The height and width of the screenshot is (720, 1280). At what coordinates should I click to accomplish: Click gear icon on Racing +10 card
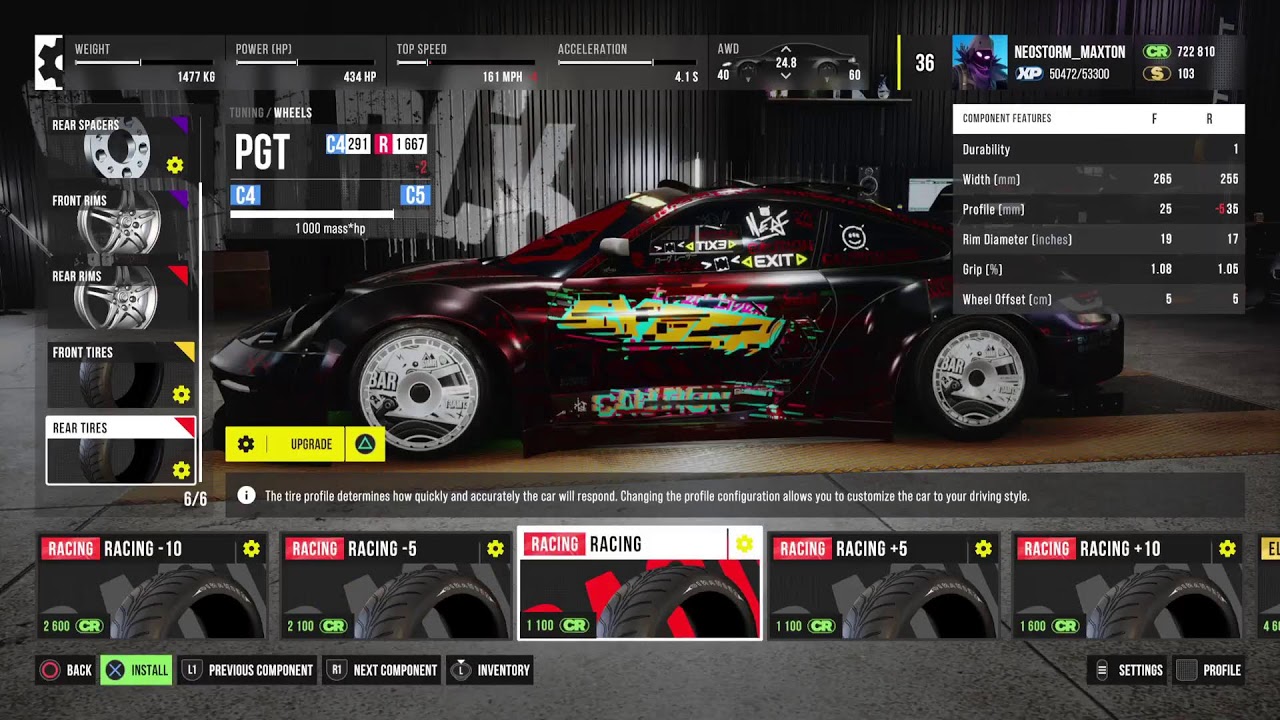(1227, 549)
